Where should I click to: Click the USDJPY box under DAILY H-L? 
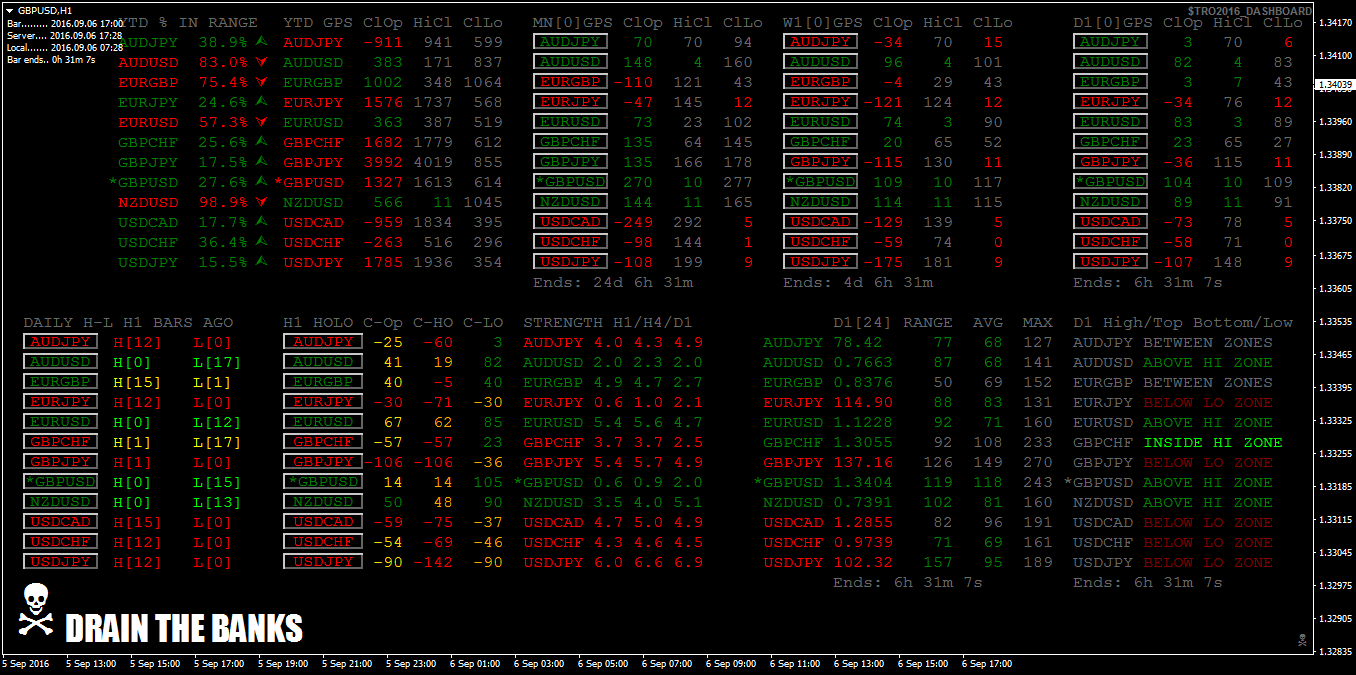click(x=60, y=562)
